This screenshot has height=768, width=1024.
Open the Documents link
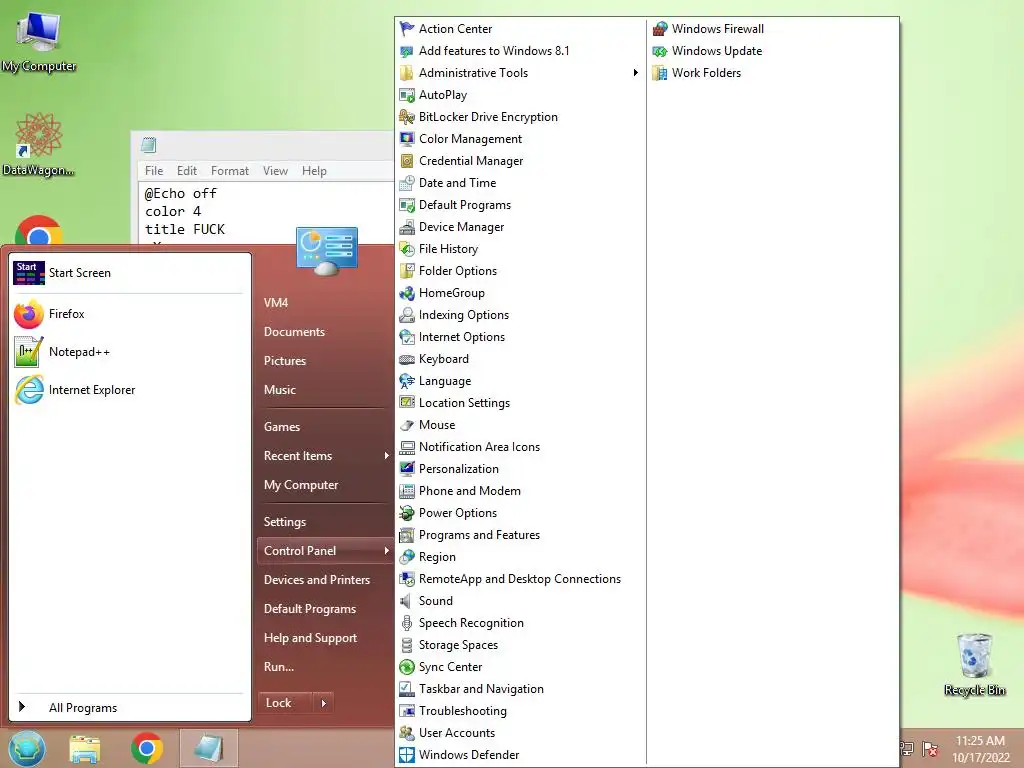295,332
